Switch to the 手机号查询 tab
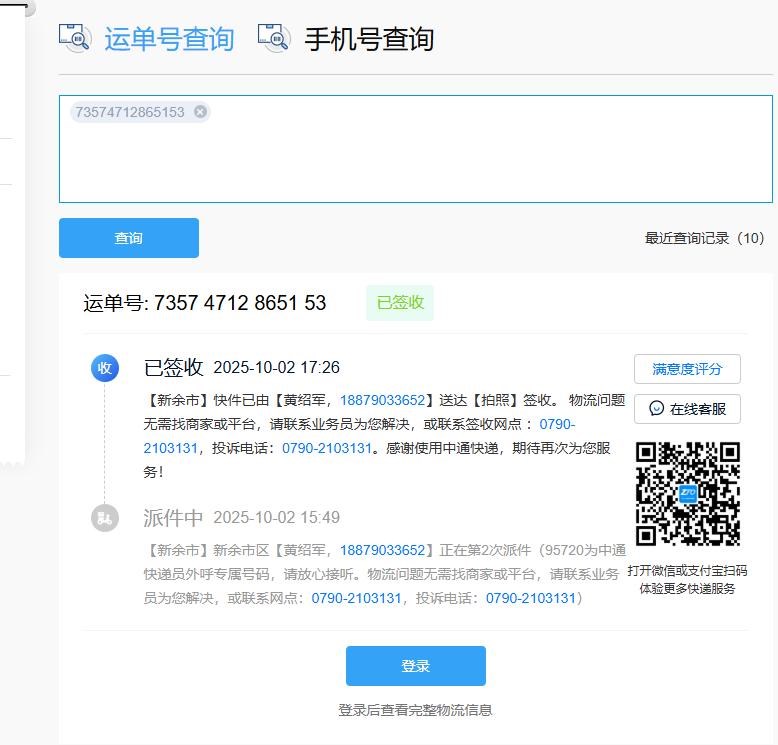The width and height of the screenshot is (778, 745). [368, 39]
